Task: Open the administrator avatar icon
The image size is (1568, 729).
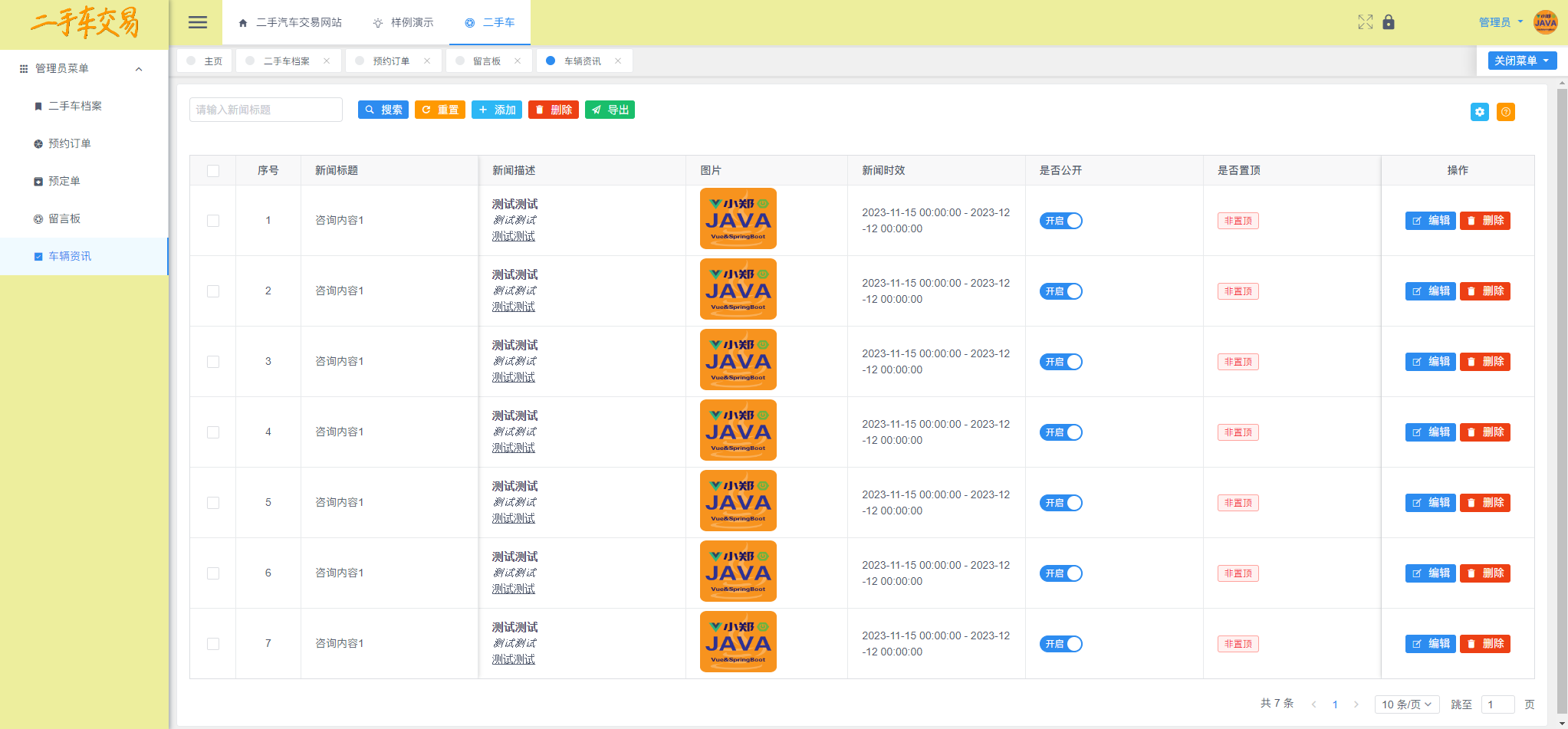Action: [x=1545, y=22]
